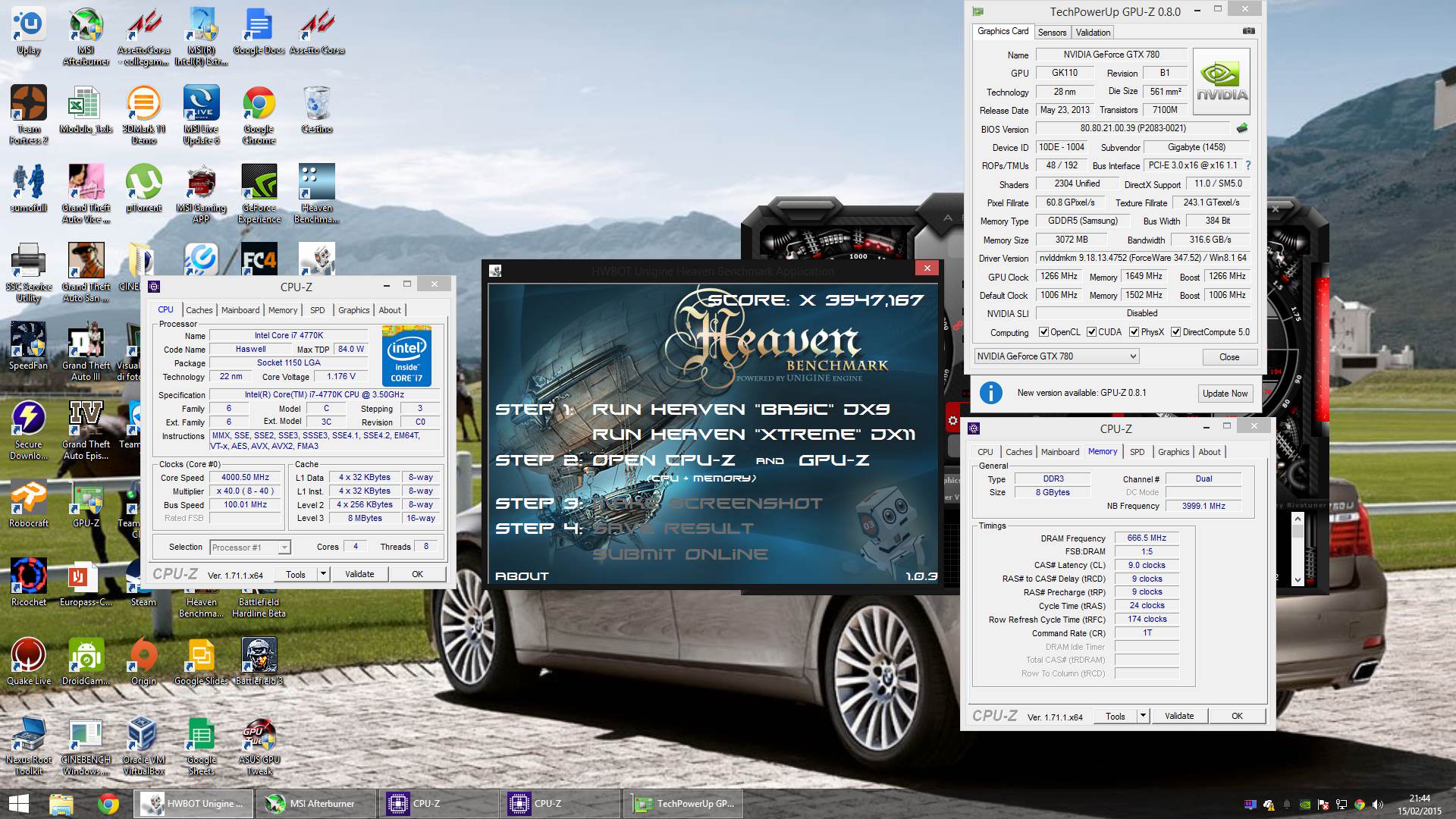Open the GPU-Z desktop shortcut
Viewport: 1456px width, 819px height.
86,504
